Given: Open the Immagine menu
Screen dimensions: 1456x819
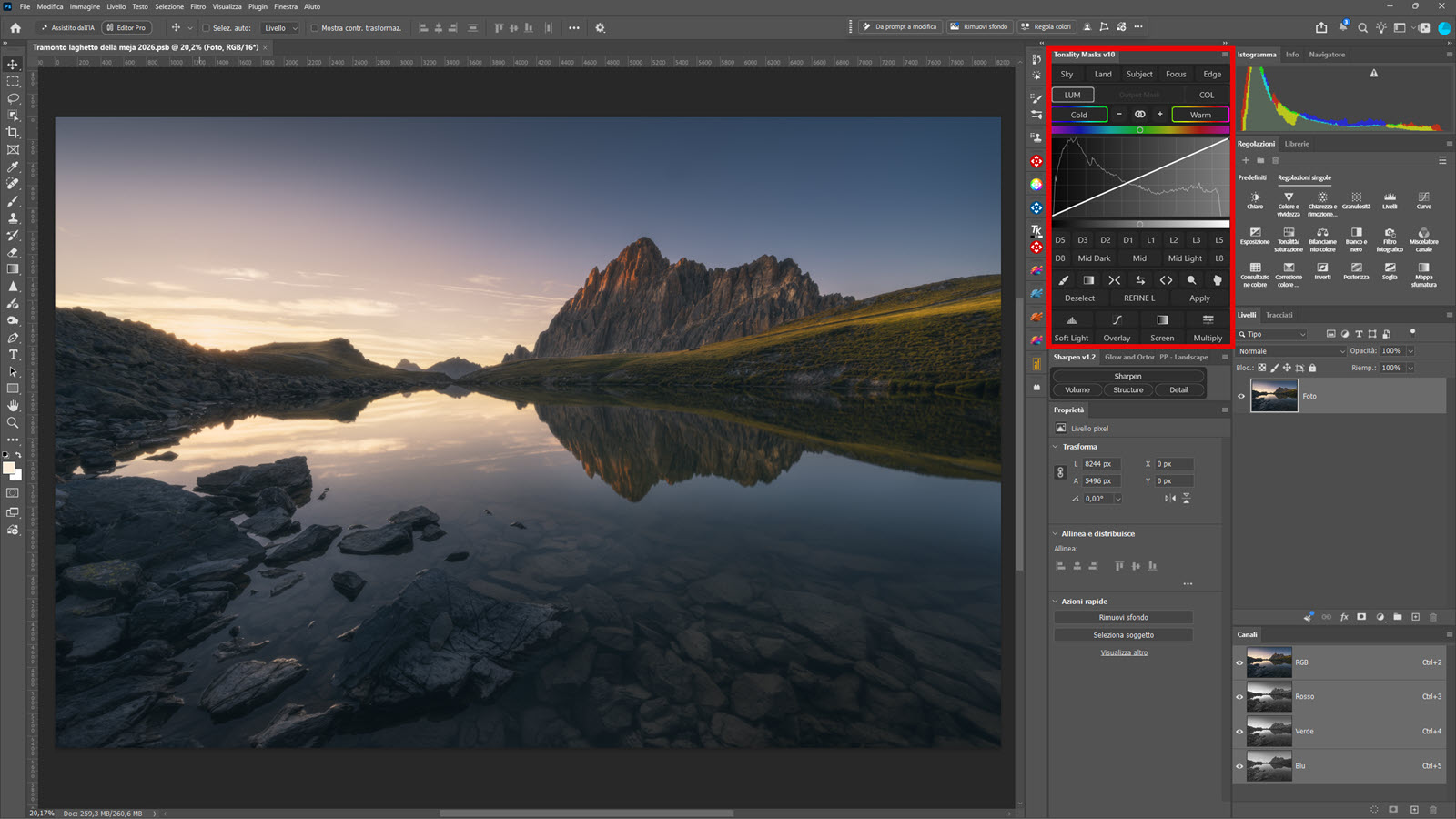Looking at the screenshot, I should click(x=85, y=6).
